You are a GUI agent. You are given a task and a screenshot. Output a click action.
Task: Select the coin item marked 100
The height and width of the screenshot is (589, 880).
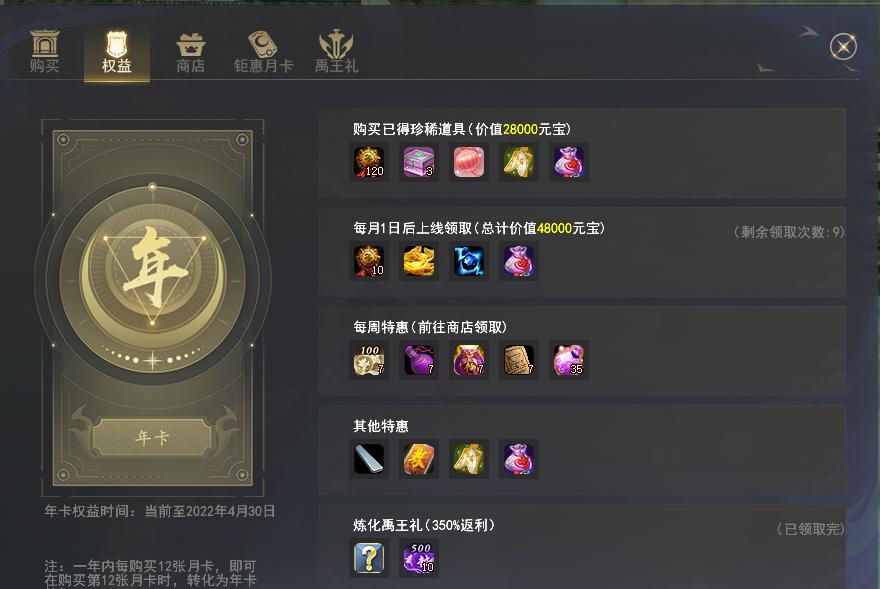(369, 360)
